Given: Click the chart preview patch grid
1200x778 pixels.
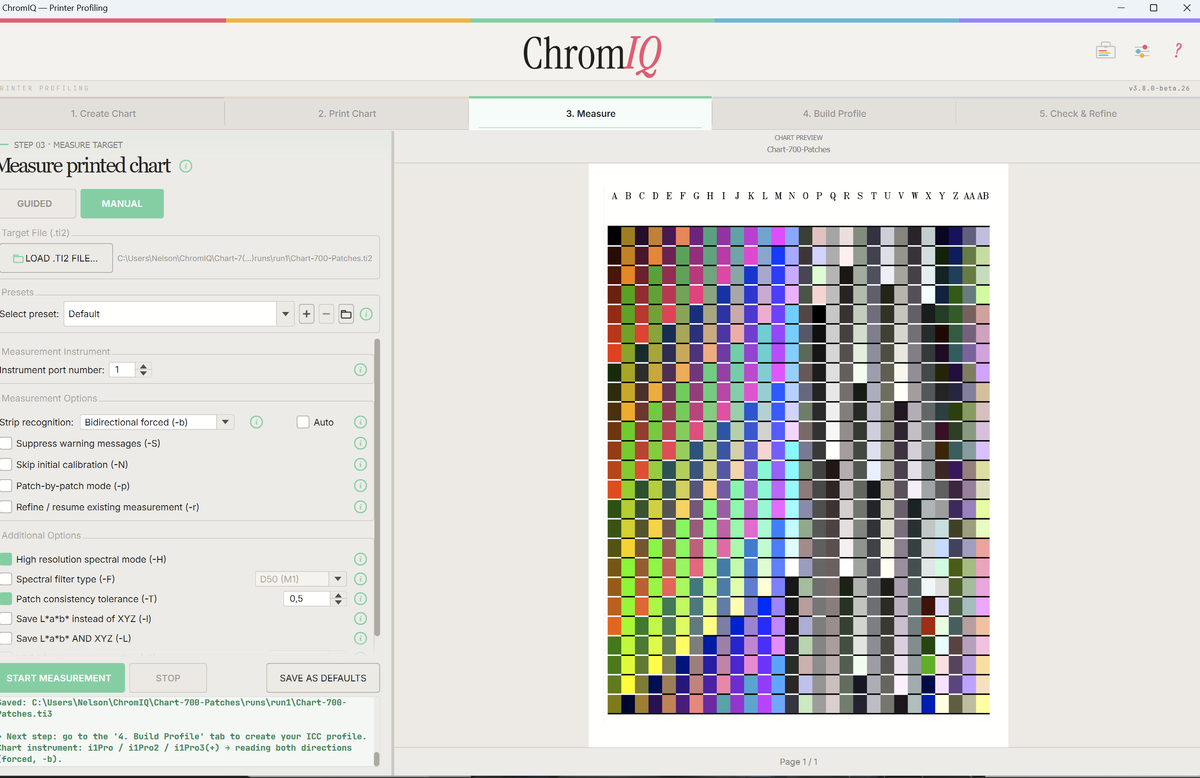Looking at the screenshot, I should 798,470.
